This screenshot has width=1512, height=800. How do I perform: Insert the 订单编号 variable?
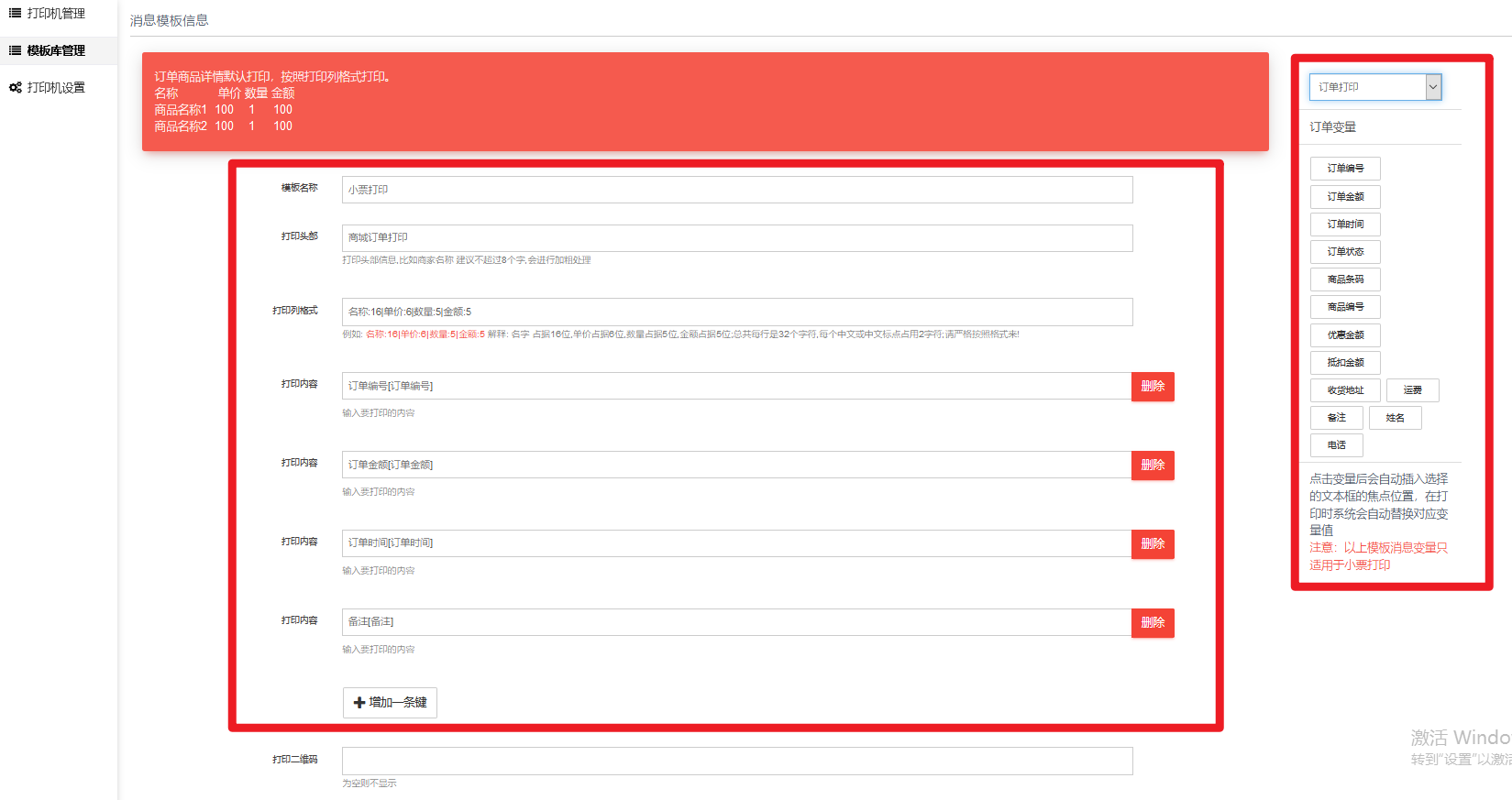pyautogui.click(x=1345, y=169)
